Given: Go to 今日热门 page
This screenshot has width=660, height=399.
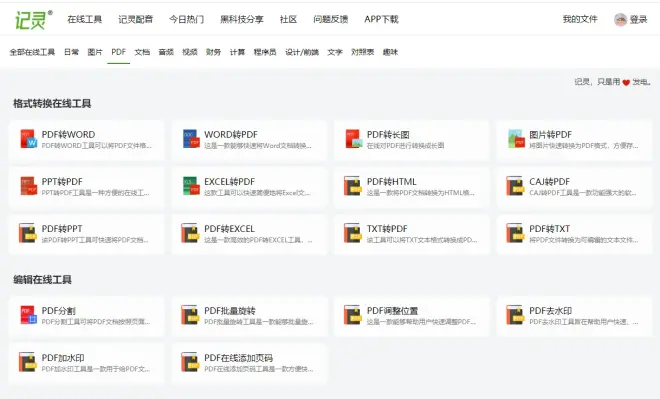Looking at the screenshot, I should (x=186, y=19).
